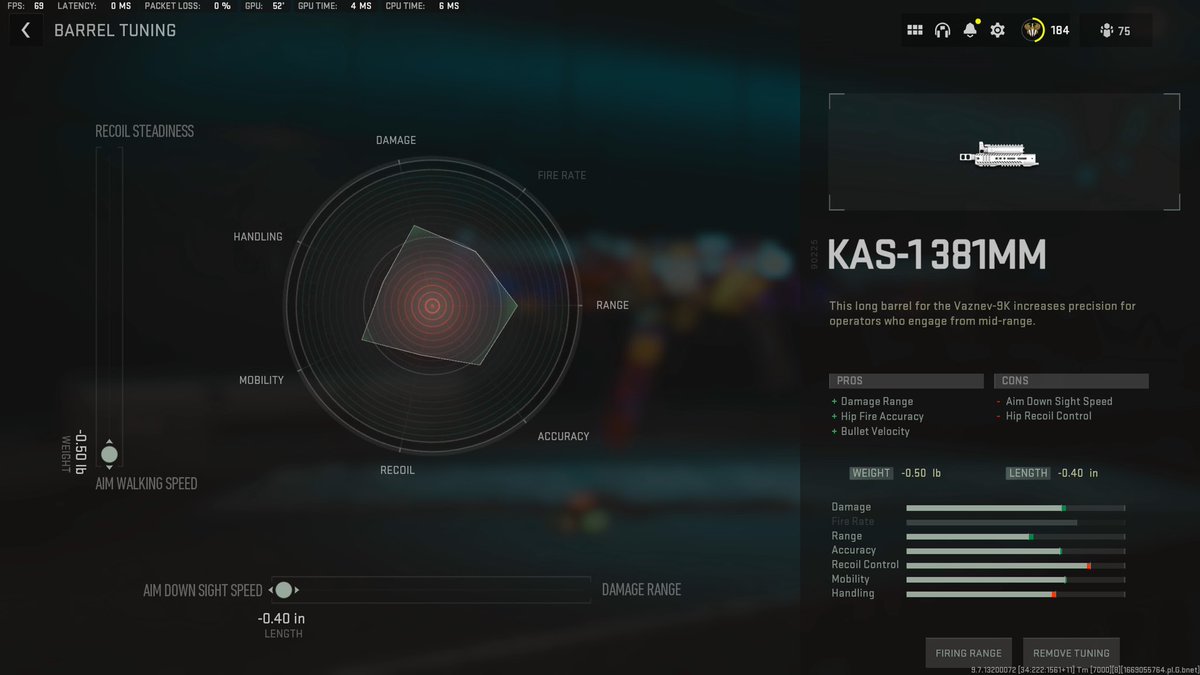1200x675 pixels.
Task: Click the Fire Rate stat bar
Action: click(1016, 522)
